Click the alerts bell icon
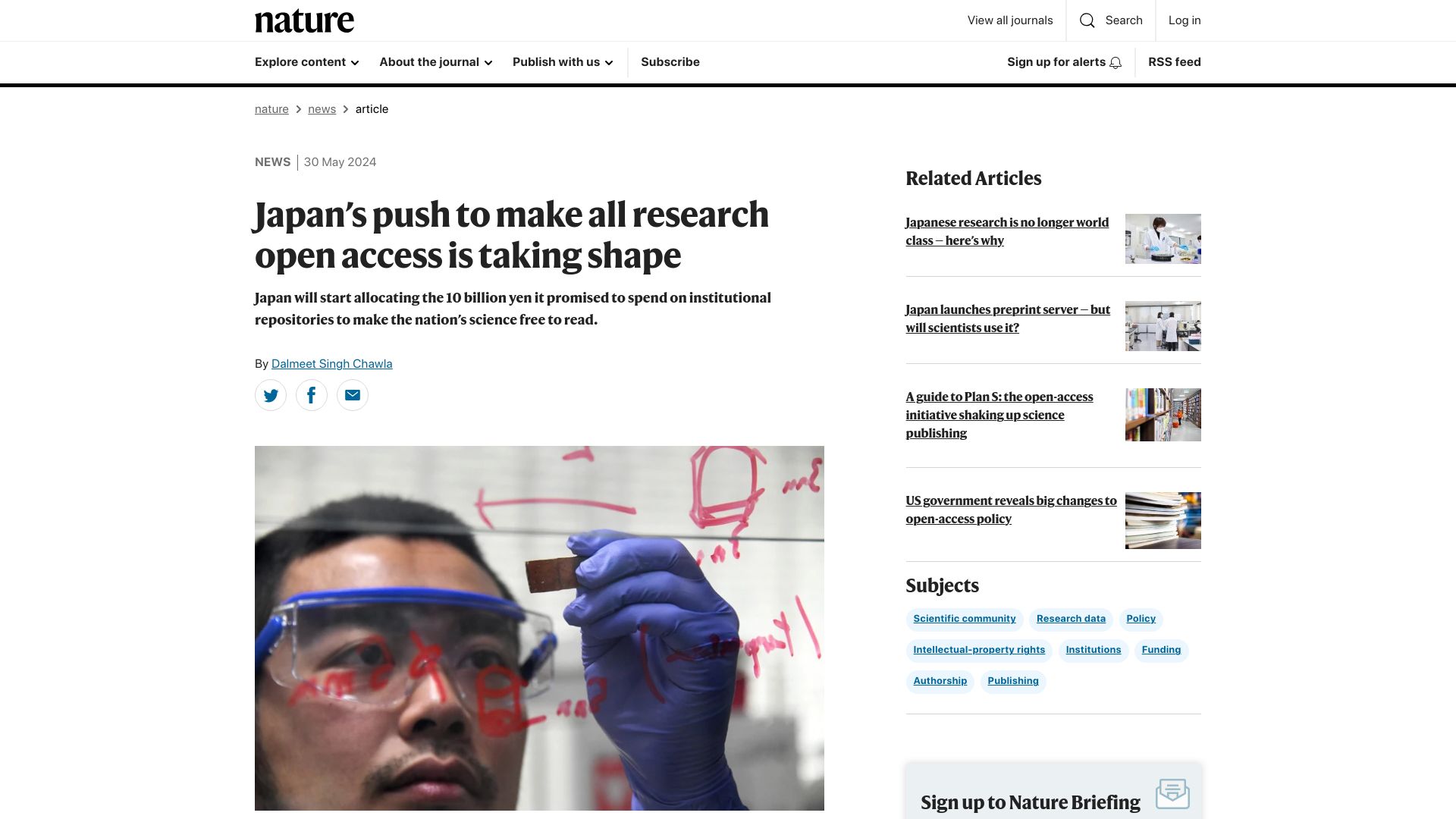Viewport: 1456px width, 819px height. coord(1116,63)
